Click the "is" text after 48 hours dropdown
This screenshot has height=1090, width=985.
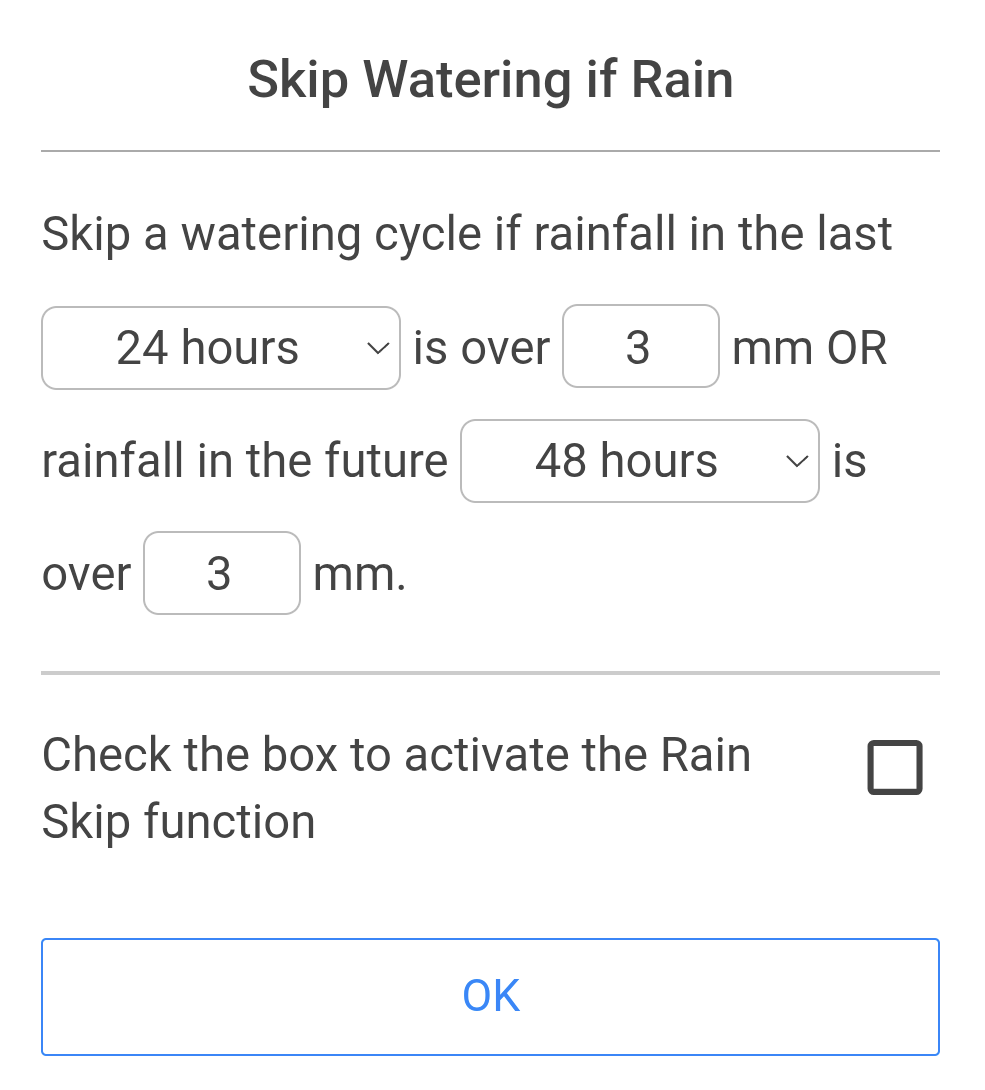click(x=849, y=461)
